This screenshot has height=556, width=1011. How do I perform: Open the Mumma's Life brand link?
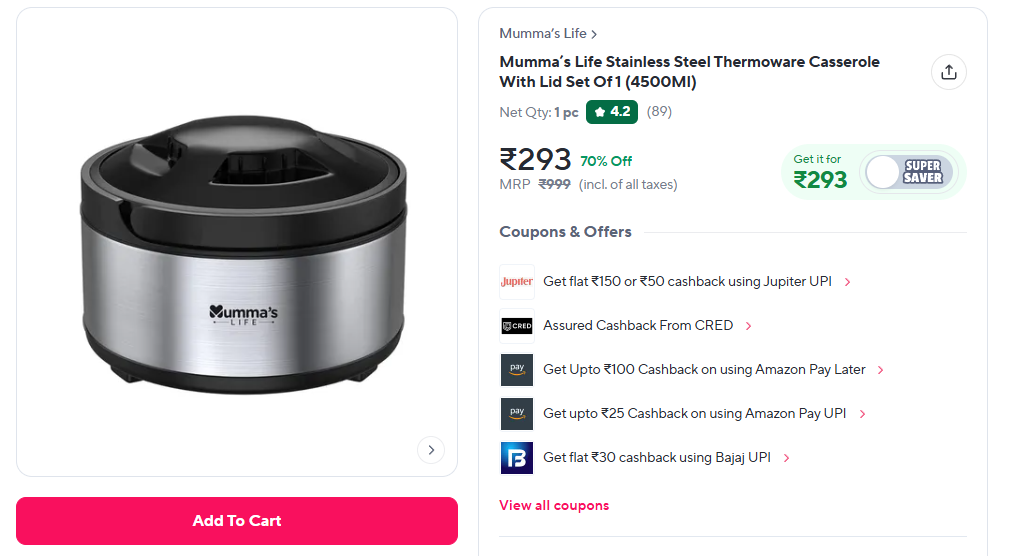[x=548, y=34]
